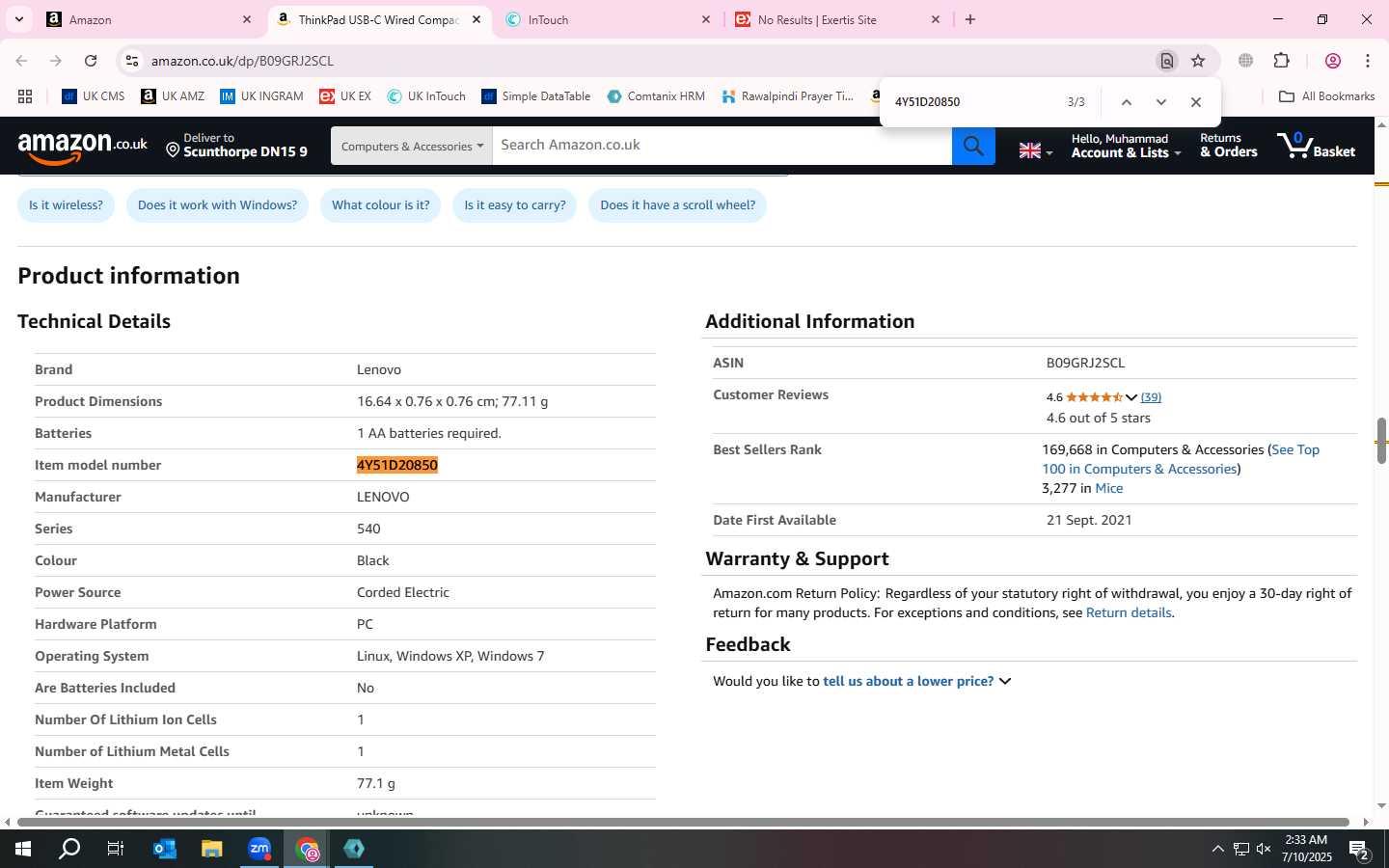This screenshot has height=868, width=1389.
Task: Show hidden system tray icons
Action: (1217, 850)
